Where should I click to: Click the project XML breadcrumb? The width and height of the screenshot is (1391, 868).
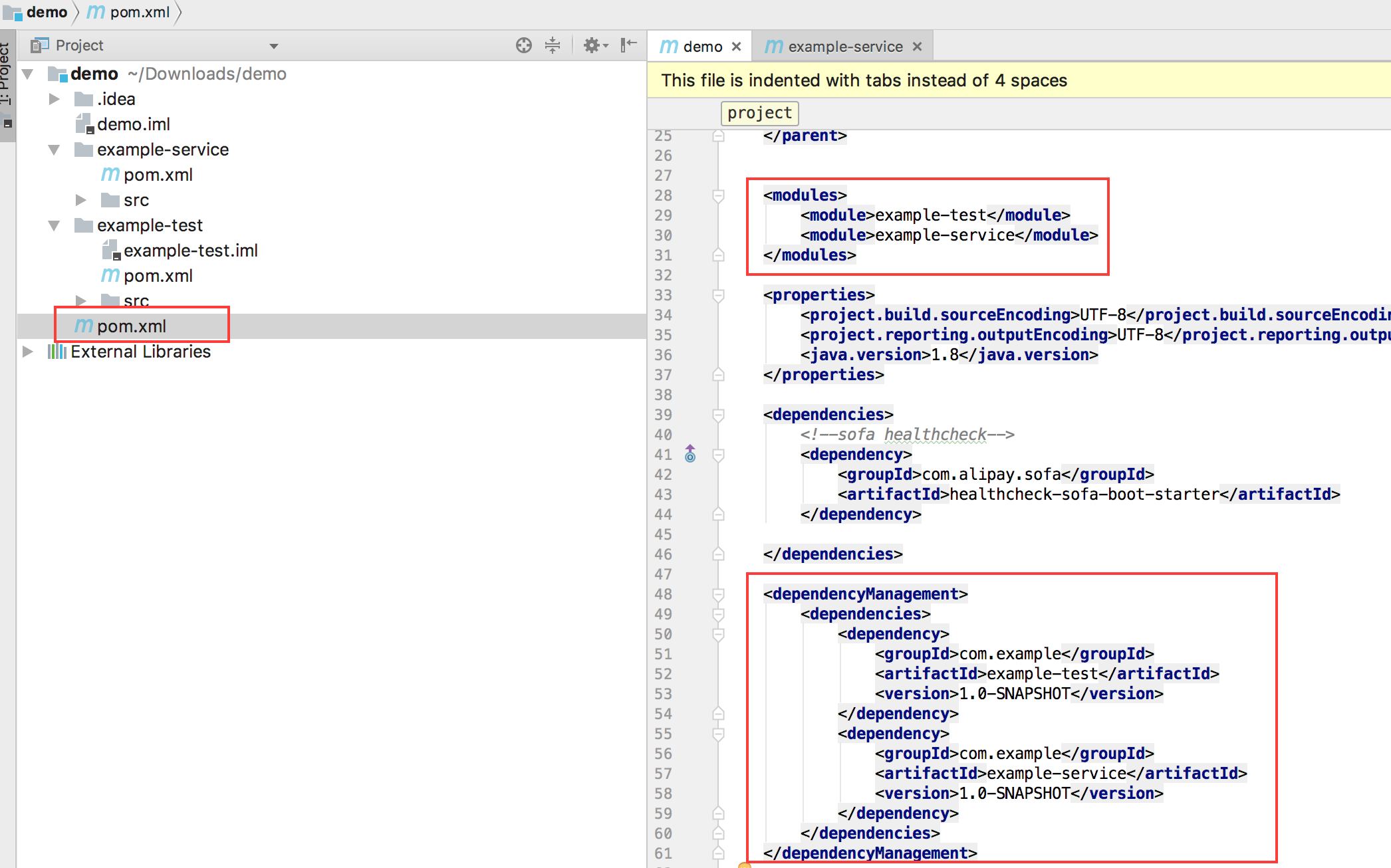[x=759, y=113]
